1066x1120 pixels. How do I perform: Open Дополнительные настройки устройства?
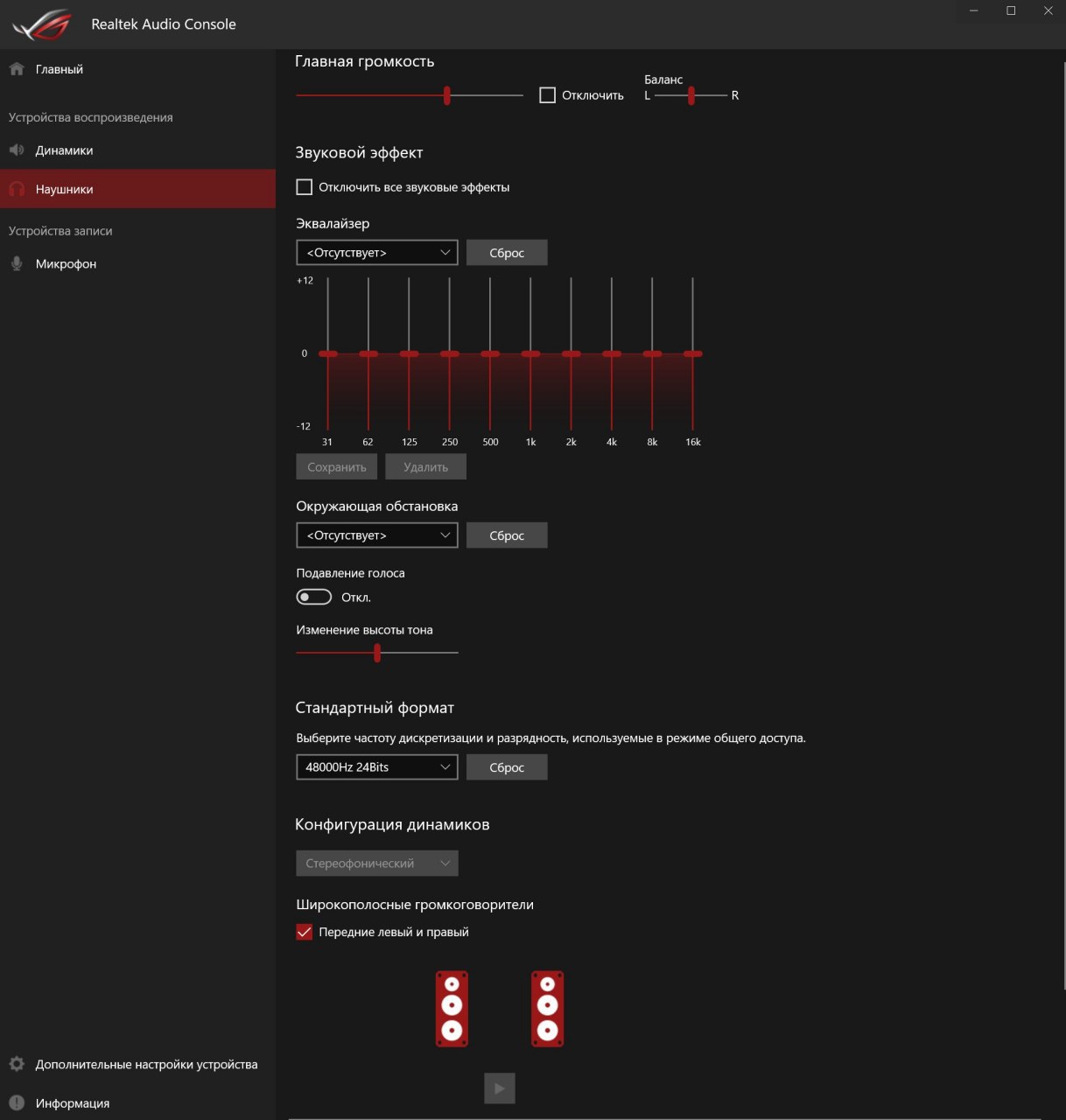tap(137, 1064)
